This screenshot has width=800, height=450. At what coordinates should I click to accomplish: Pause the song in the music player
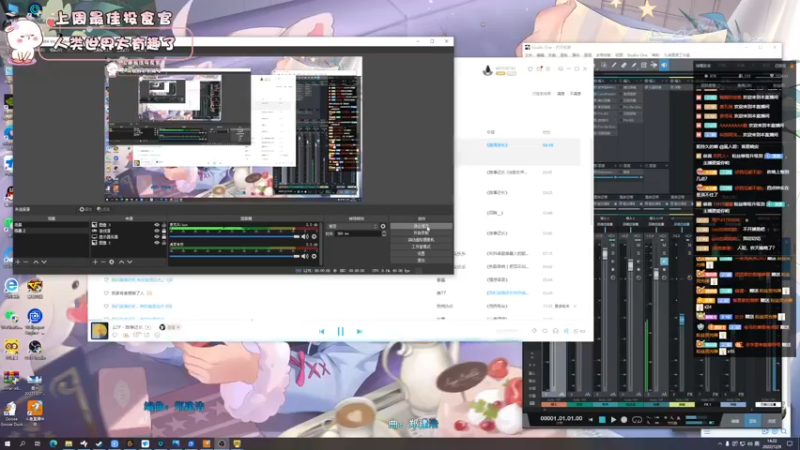click(x=340, y=332)
